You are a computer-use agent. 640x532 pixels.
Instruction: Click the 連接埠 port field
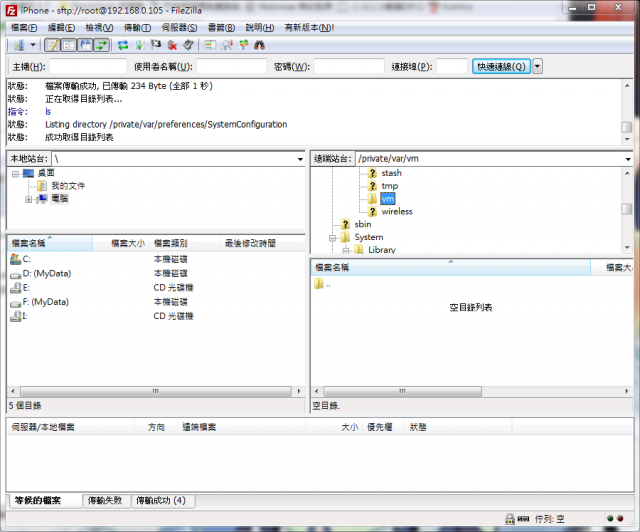pos(452,66)
